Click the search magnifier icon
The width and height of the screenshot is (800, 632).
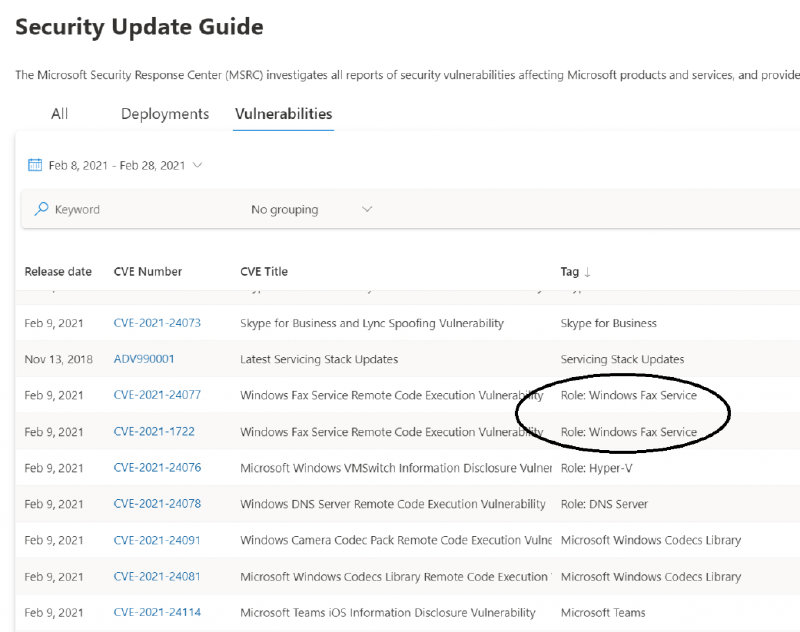(41, 209)
